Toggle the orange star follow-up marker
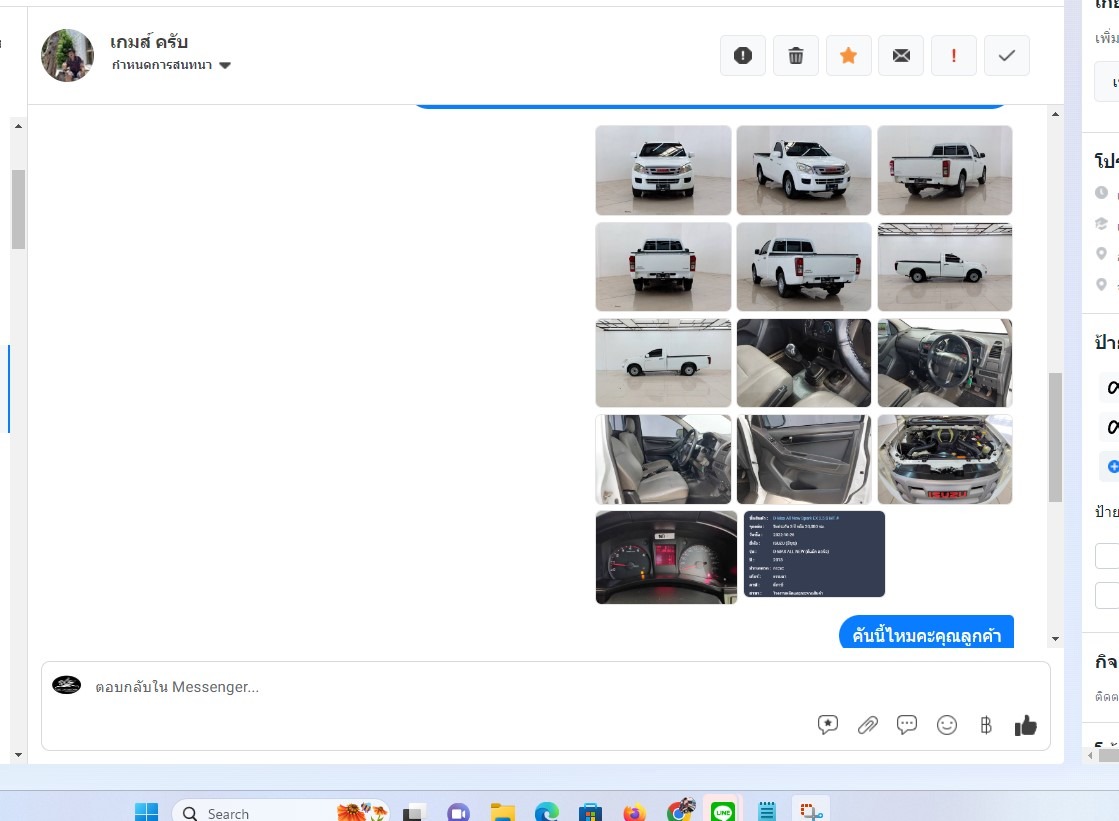This screenshot has height=821, width=1119. tap(848, 56)
